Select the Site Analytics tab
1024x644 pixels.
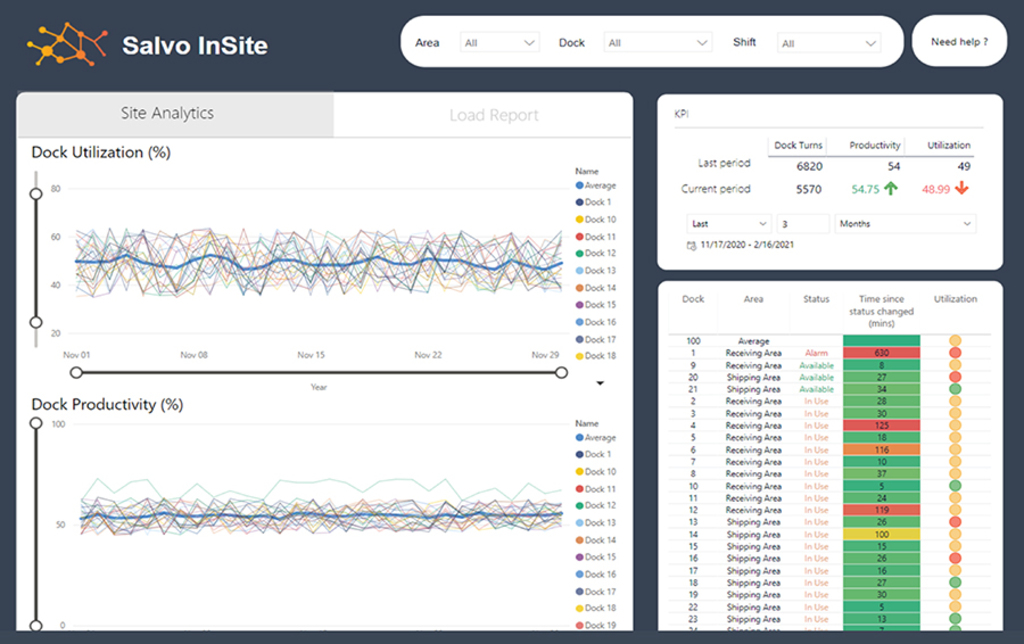(167, 114)
